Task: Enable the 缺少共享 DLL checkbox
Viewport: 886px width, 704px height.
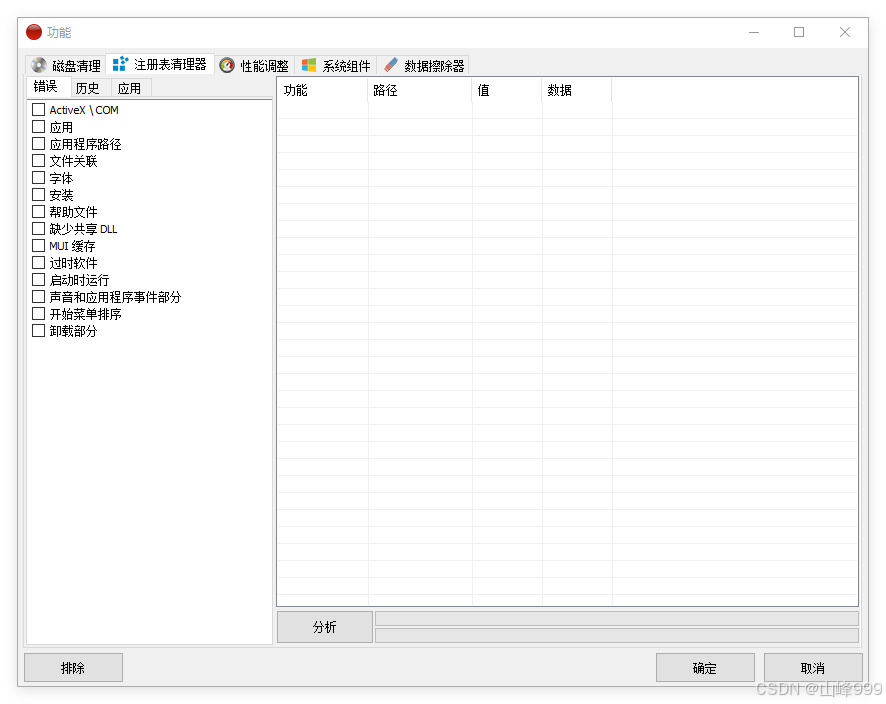Action: tap(38, 228)
